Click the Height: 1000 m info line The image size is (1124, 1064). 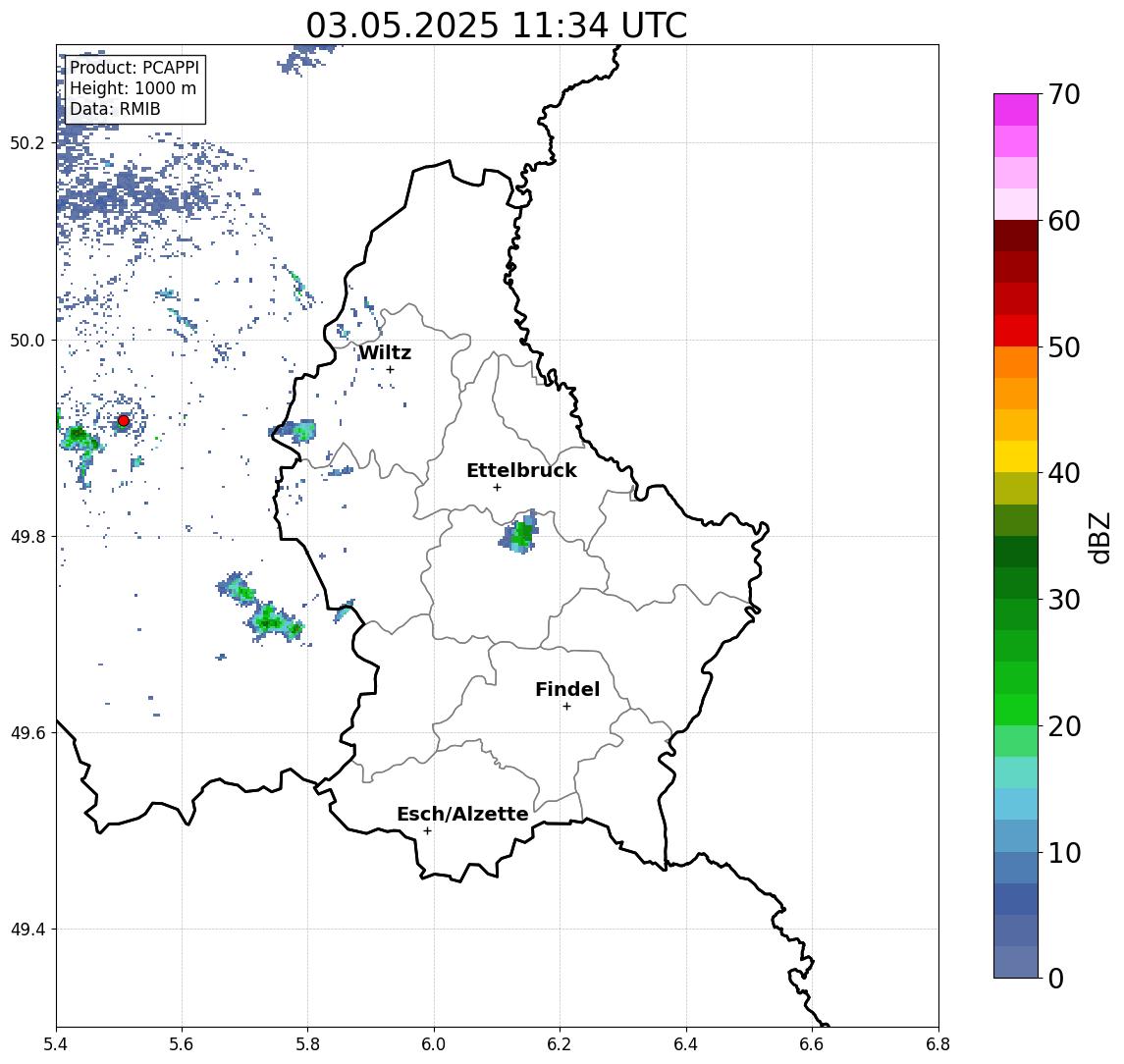coord(133,88)
